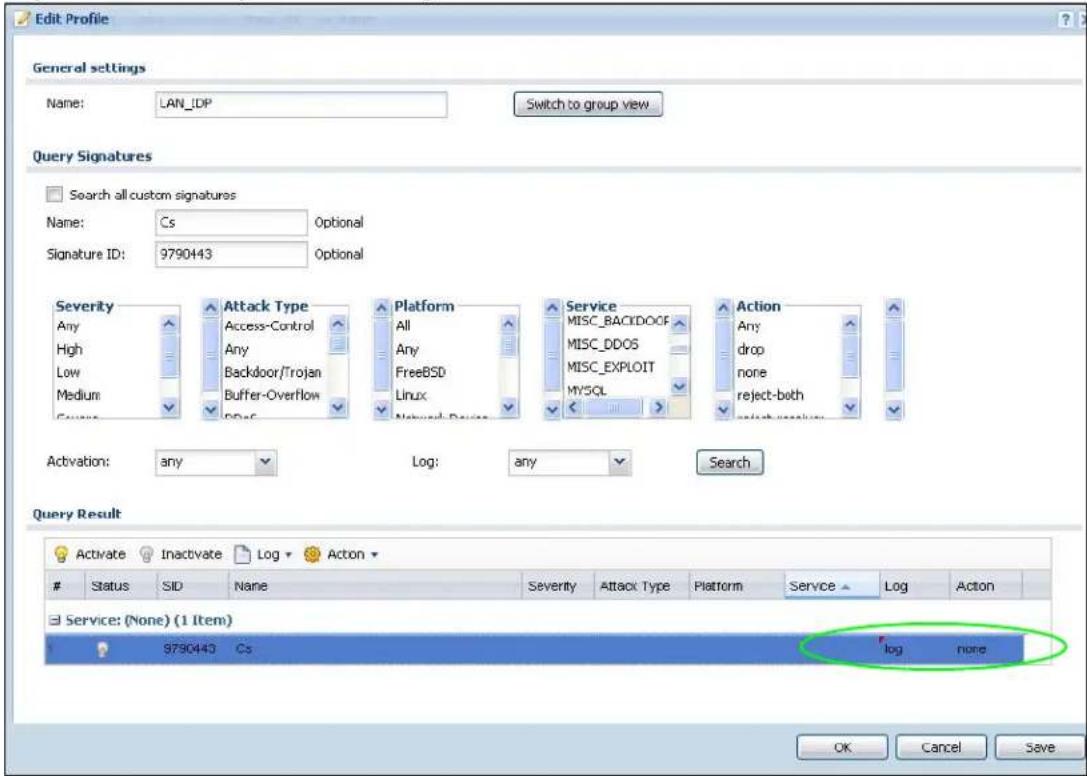Screen dimensions: 1087x776
Task: Select Linux in Platform list
Action: (411, 395)
